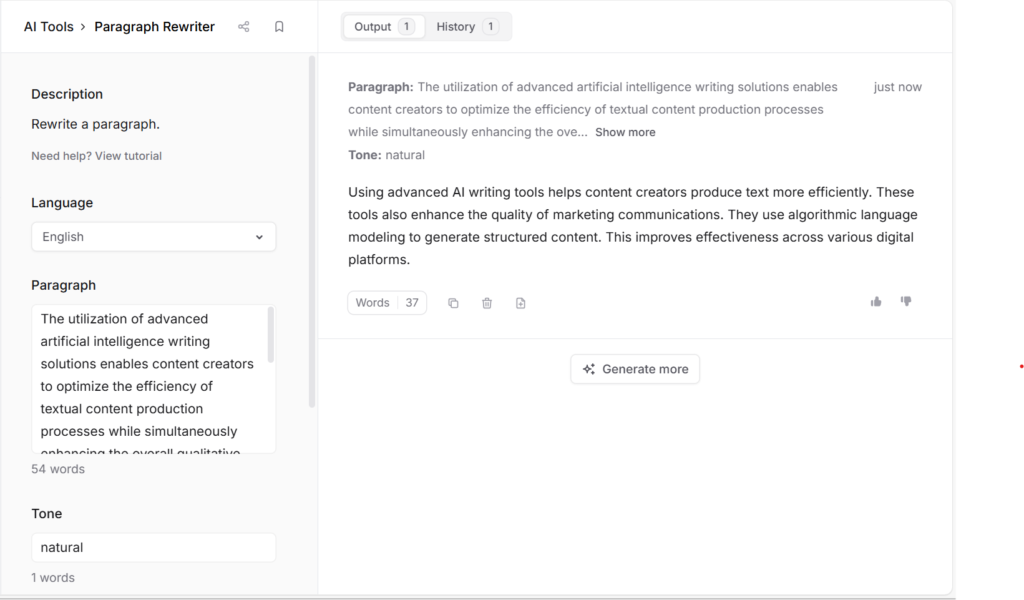This screenshot has width=1024, height=600.
Task: Click the share icon beside Paragraph Rewriter
Action: coord(243,27)
